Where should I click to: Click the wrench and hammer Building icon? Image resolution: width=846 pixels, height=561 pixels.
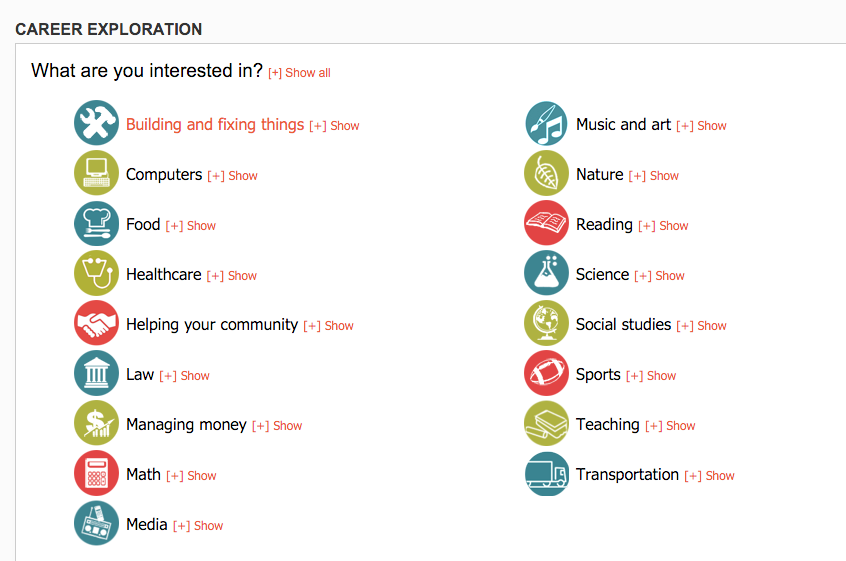click(x=96, y=123)
